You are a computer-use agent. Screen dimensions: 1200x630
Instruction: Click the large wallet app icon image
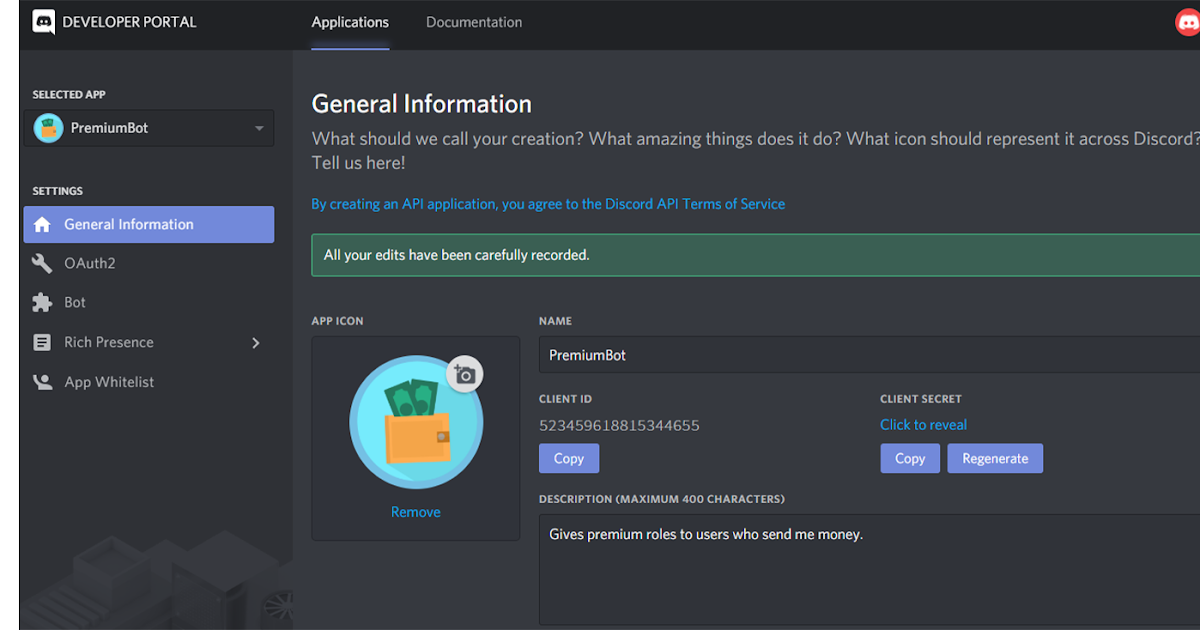click(x=416, y=422)
